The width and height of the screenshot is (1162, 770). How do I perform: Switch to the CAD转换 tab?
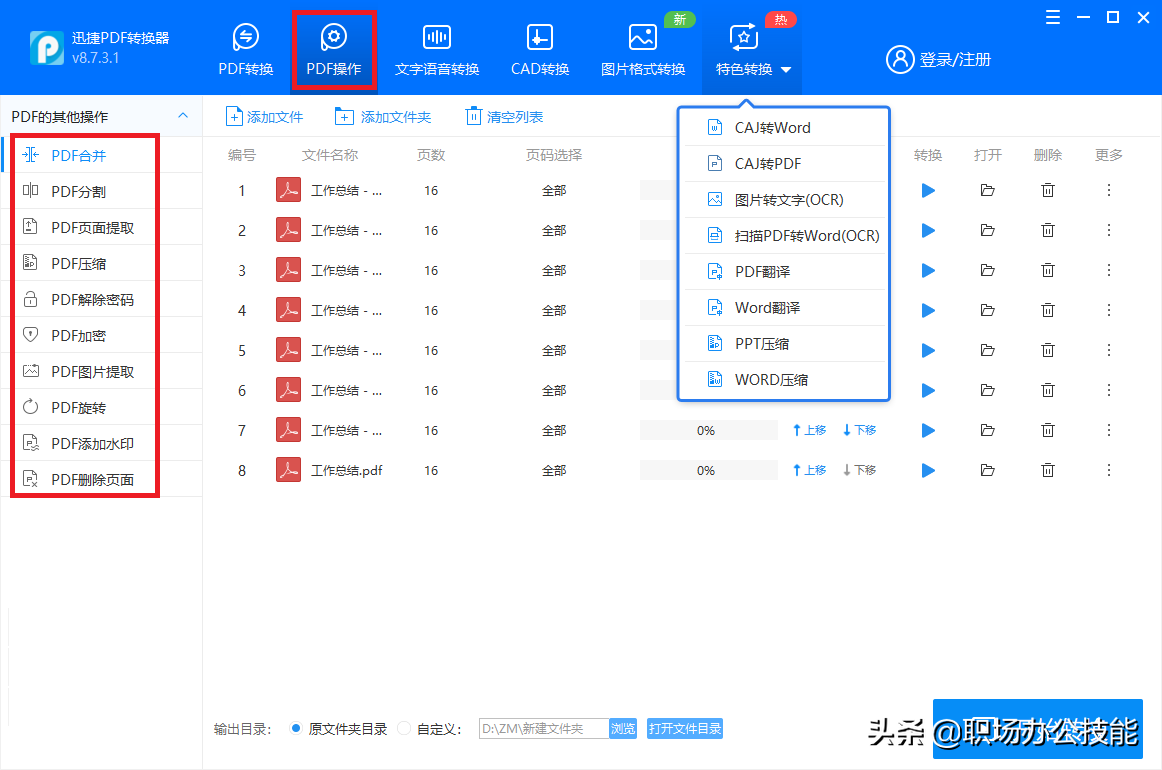coord(539,48)
